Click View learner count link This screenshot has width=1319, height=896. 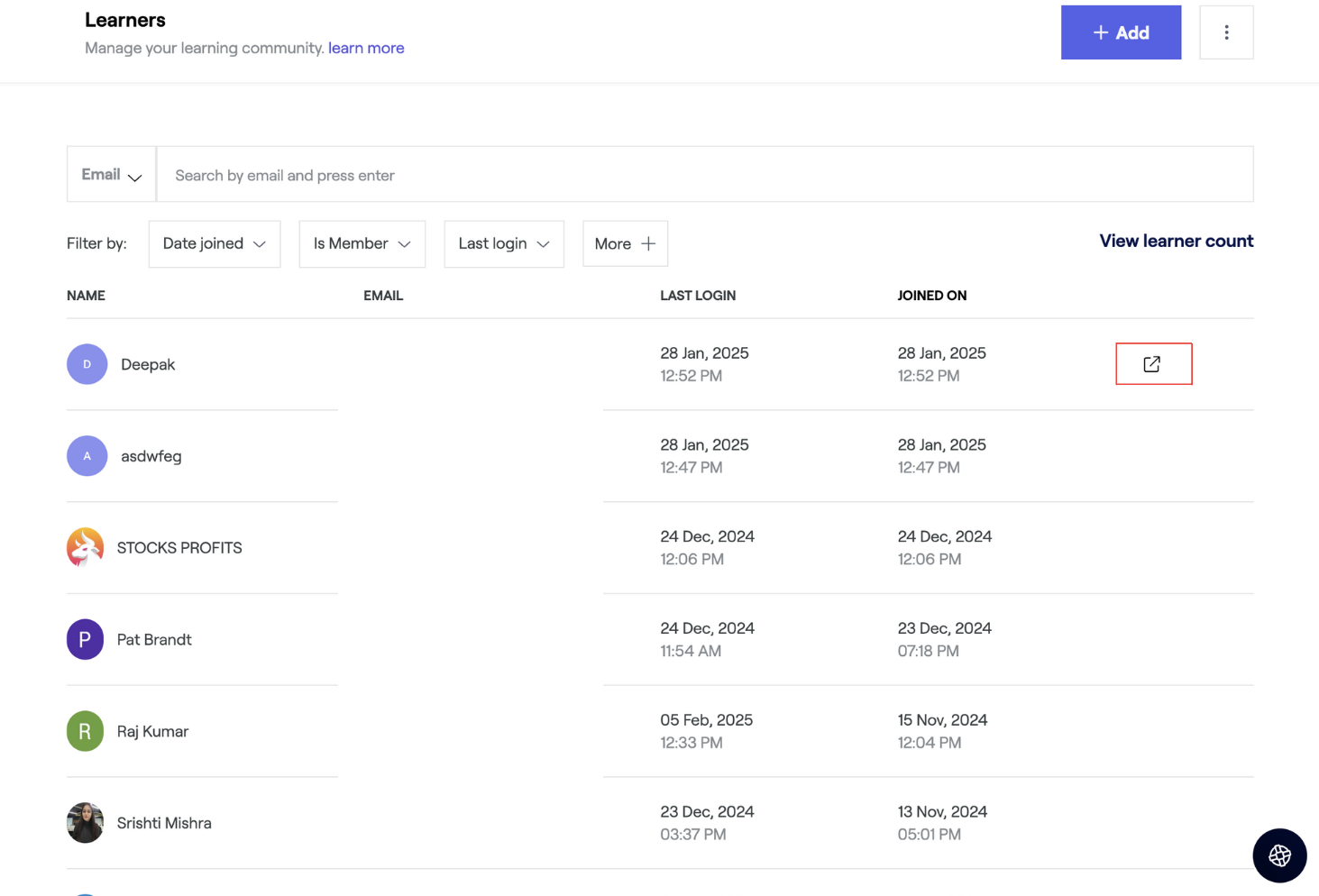pyautogui.click(x=1176, y=241)
